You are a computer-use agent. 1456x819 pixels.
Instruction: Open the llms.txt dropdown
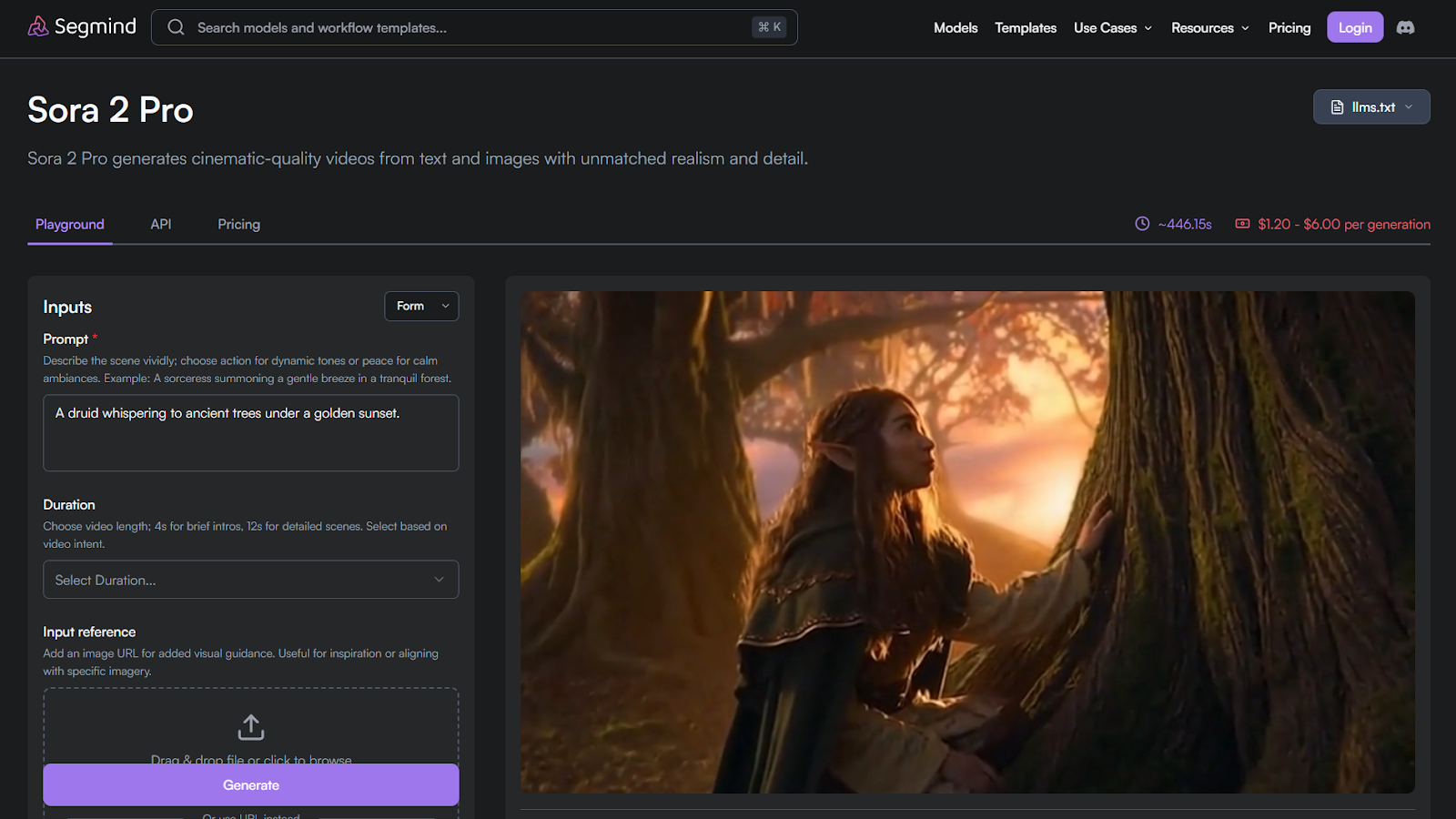(x=1371, y=106)
